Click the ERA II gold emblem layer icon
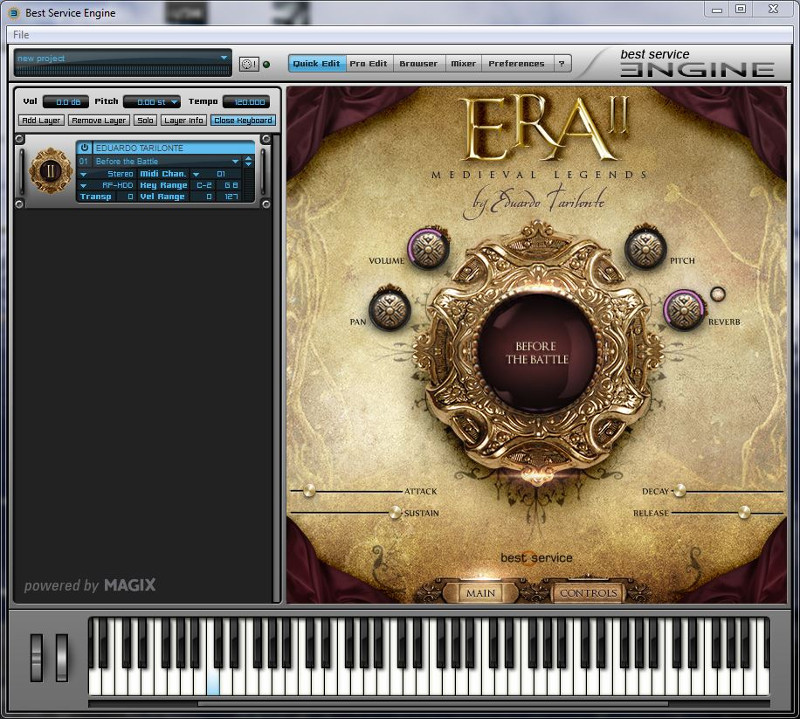This screenshot has height=719, width=800. pos(50,171)
